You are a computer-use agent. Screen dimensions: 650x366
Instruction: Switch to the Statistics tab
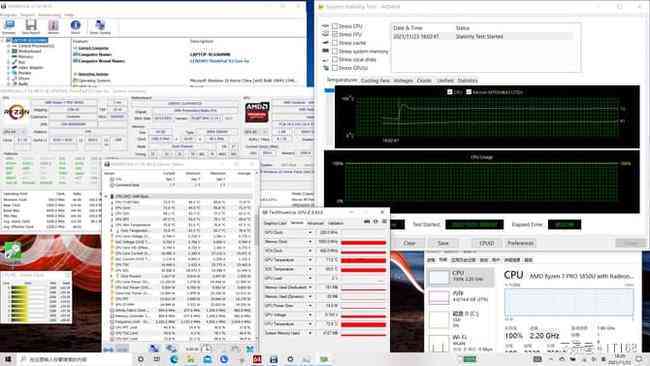(468, 80)
